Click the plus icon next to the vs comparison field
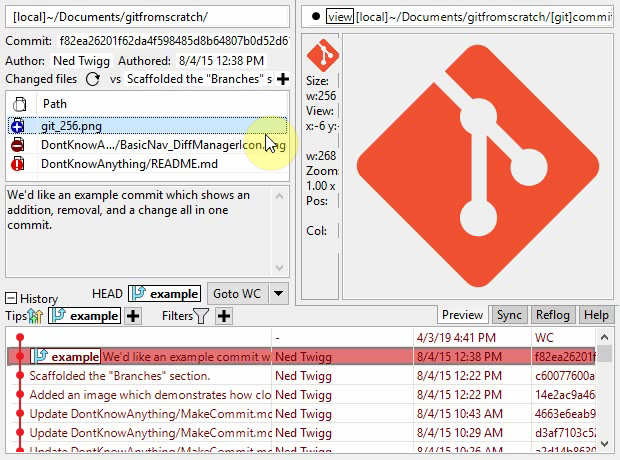This screenshot has width=620, height=460. 283,79
